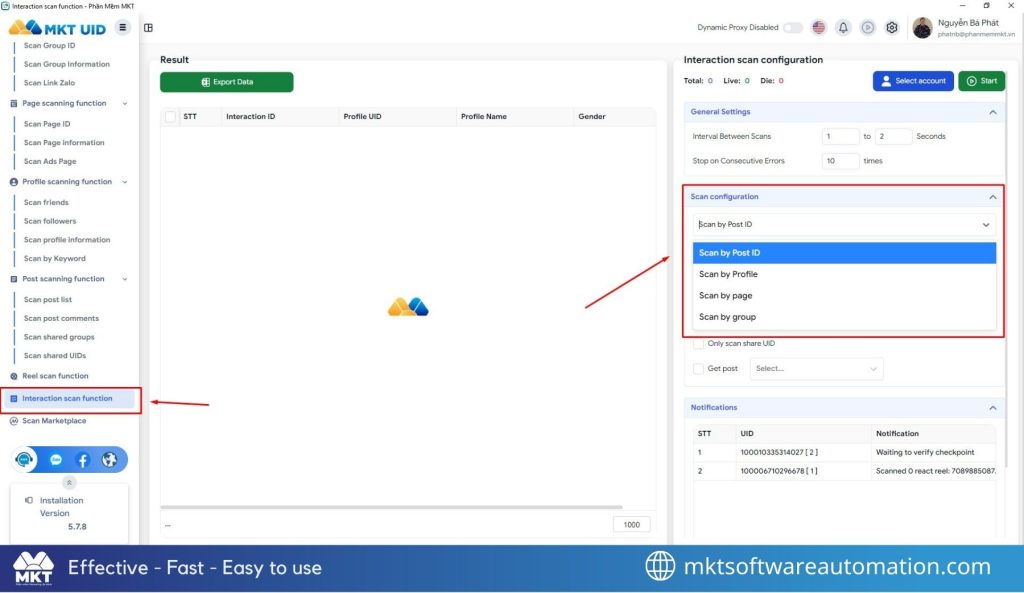Image resolution: width=1024 pixels, height=593 pixels.
Task: Open the Facebook icon in sidebar
Action: tap(82, 460)
